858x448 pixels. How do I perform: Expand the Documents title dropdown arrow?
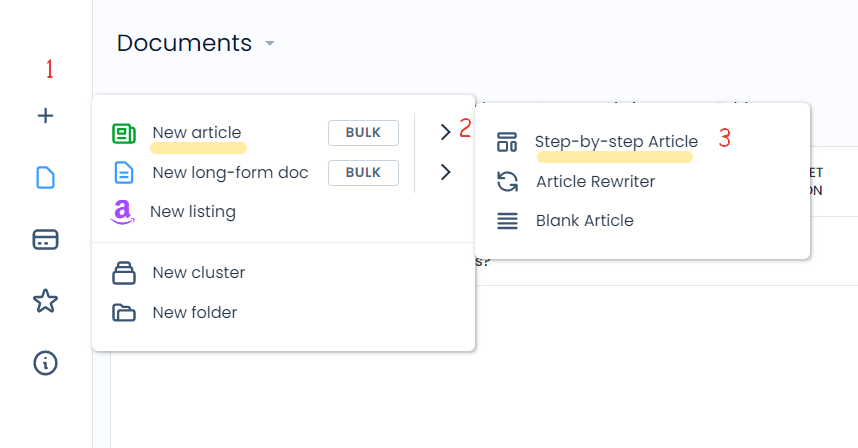coord(270,43)
